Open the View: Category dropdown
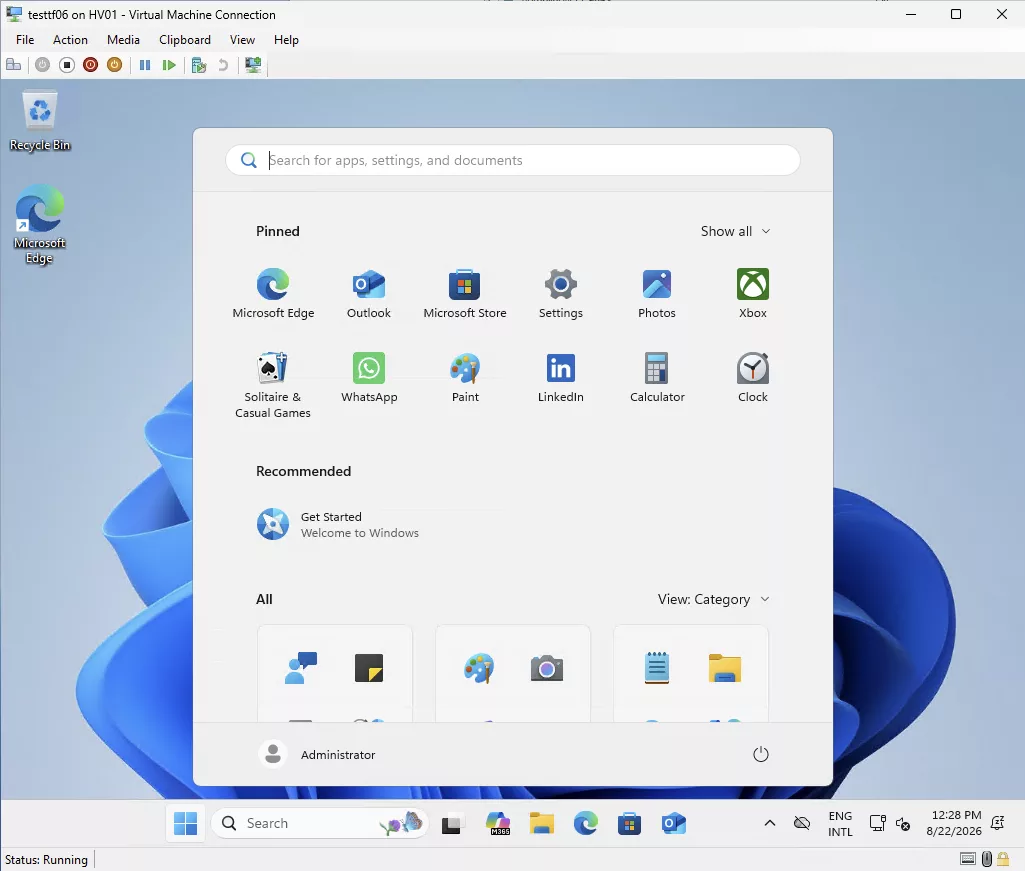The height and width of the screenshot is (871, 1025). [x=713, y=600]
